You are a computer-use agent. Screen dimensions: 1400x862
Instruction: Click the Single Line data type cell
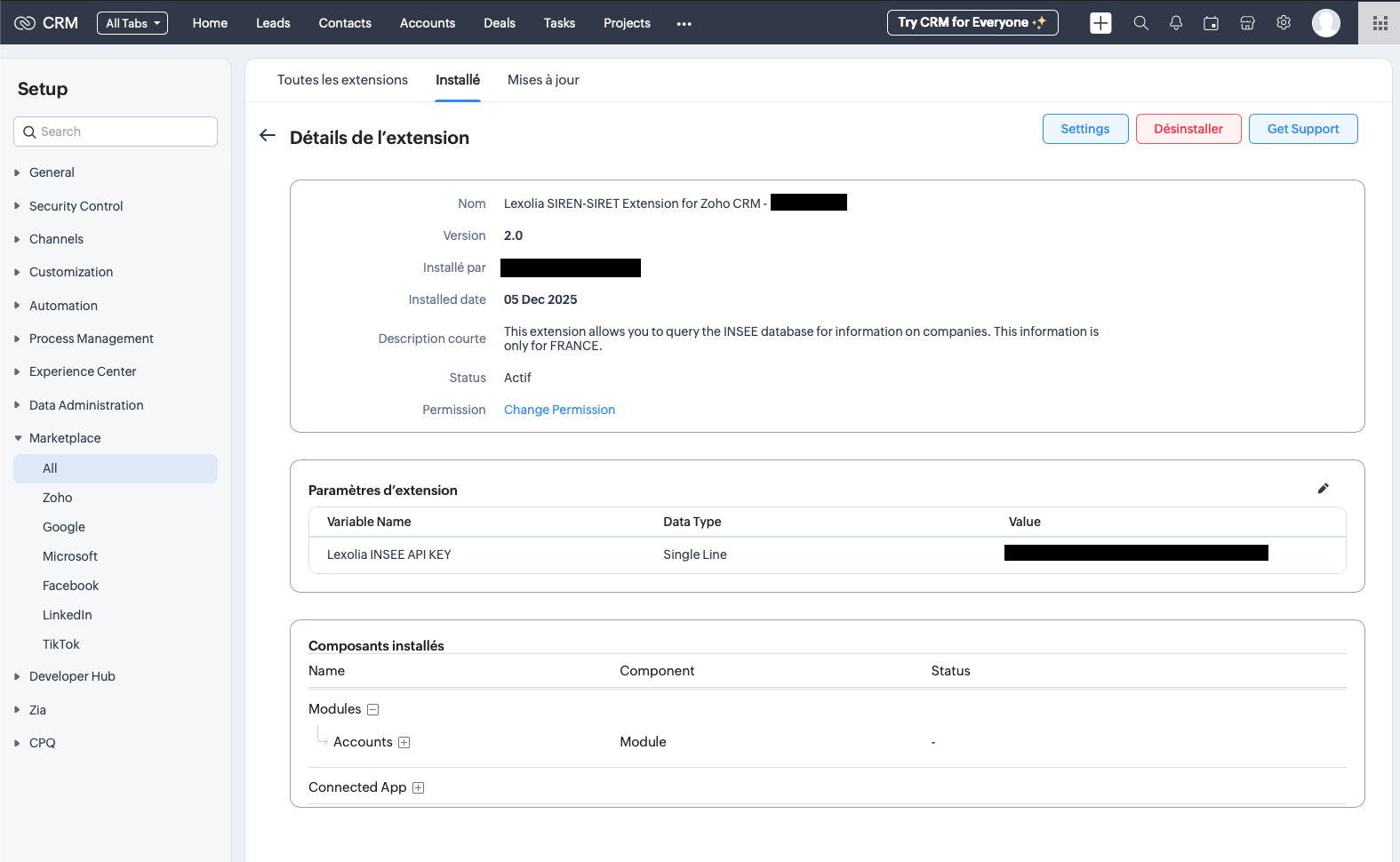(x=695, y=555)
